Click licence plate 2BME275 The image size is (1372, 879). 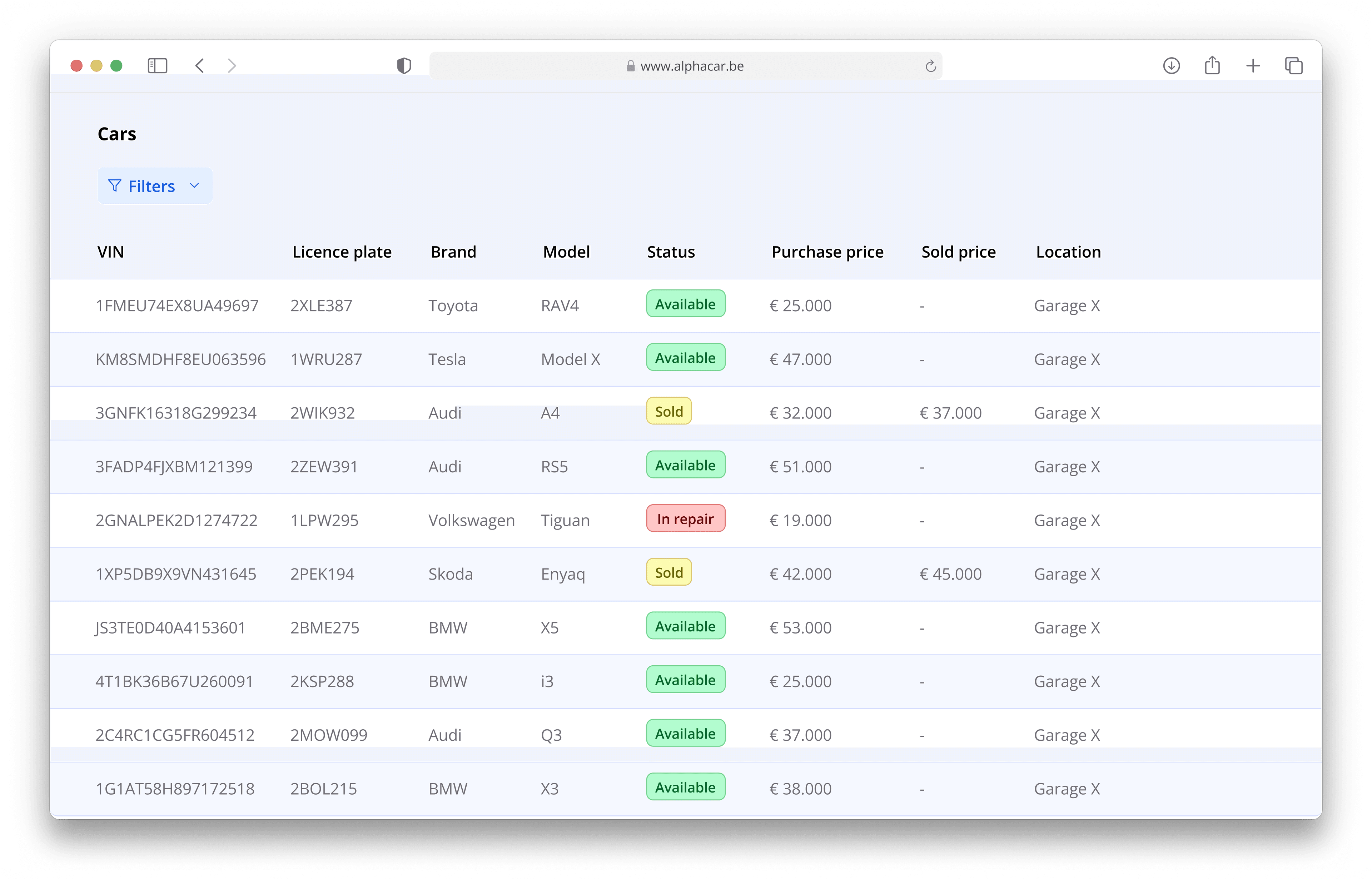(325, 627)
